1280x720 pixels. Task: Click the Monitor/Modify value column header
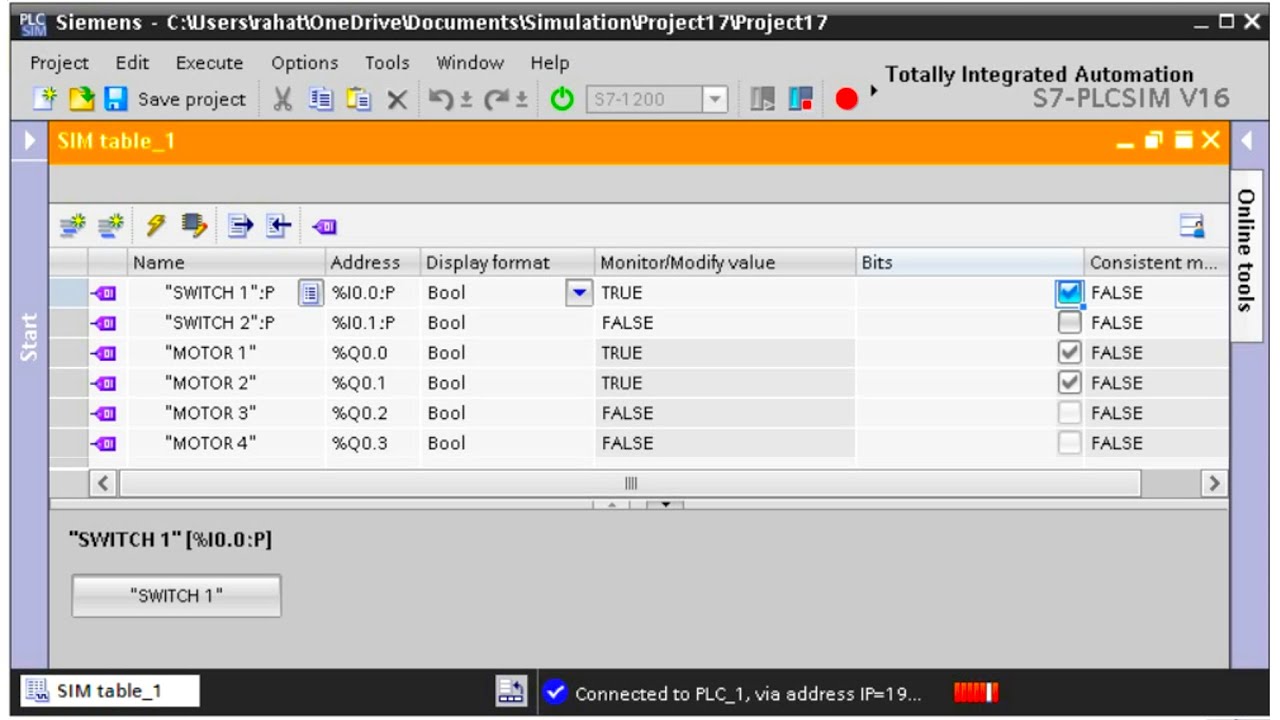tap(725, 263)
